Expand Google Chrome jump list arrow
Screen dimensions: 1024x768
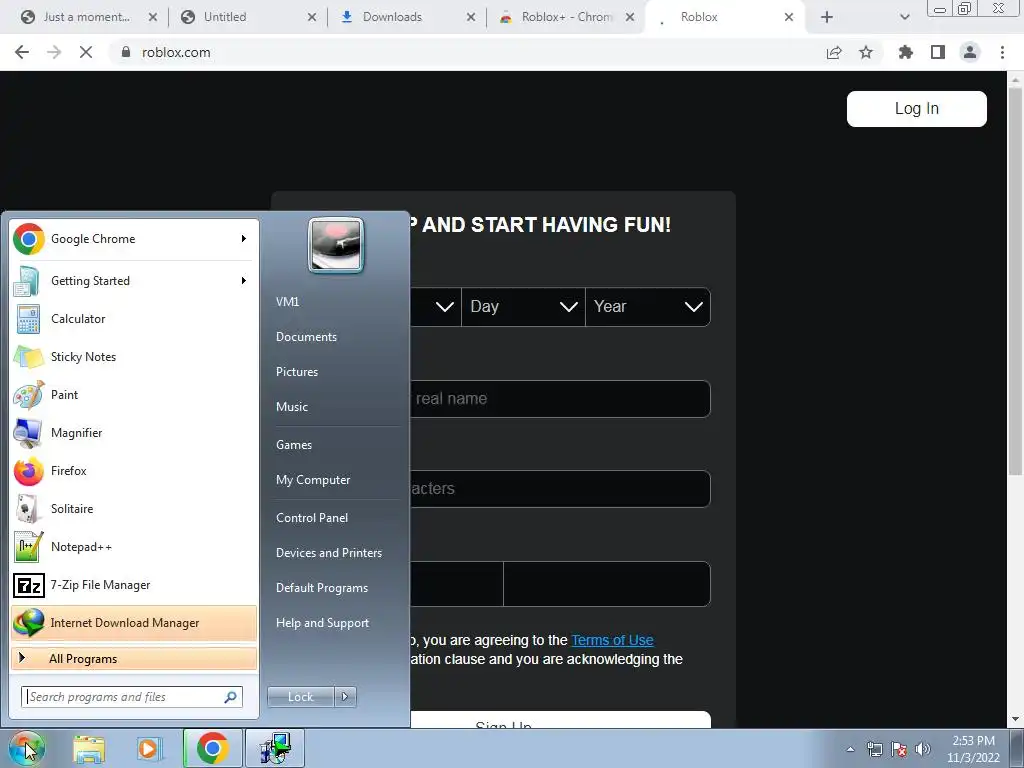click(x=244, y=239)
